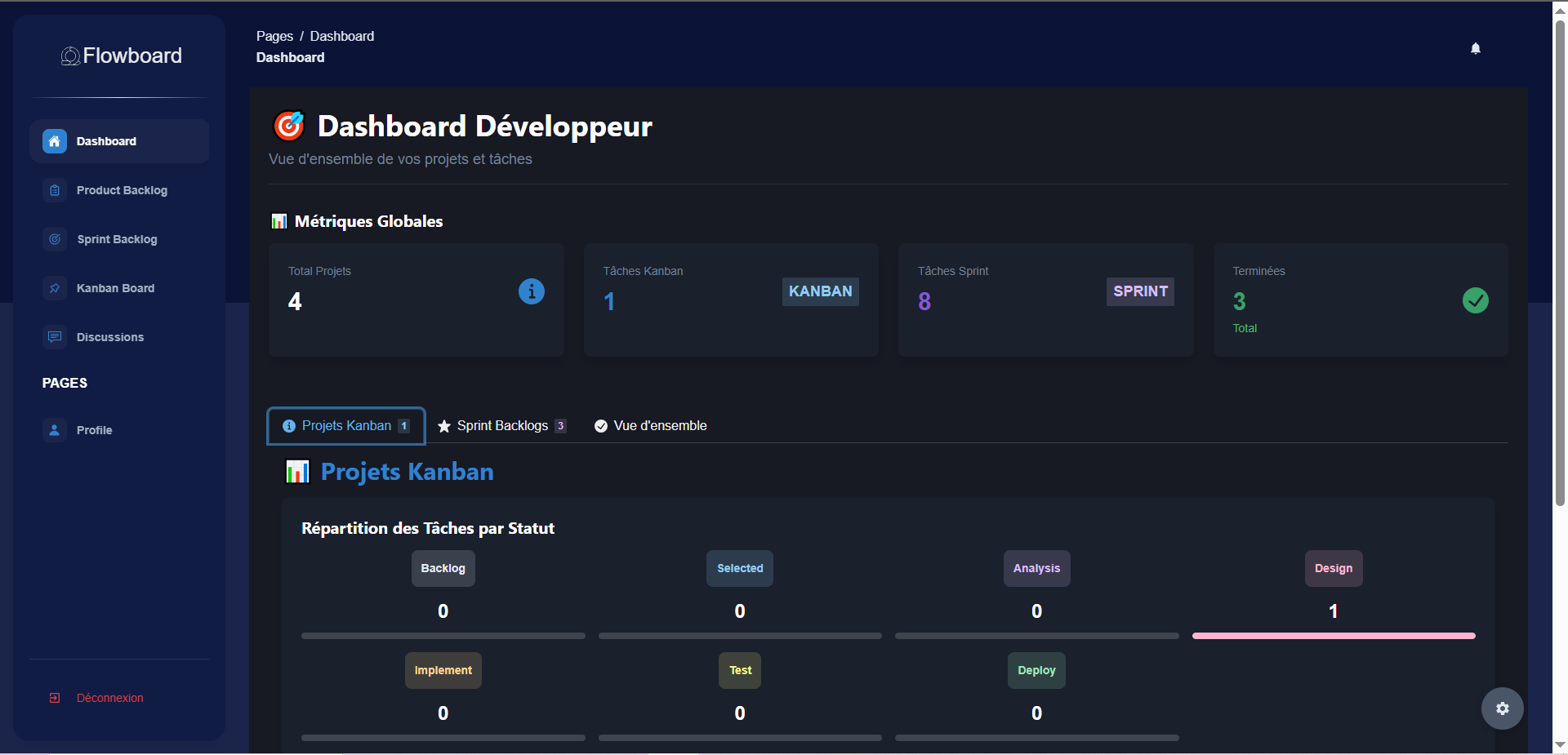Viewport: 1568px width, 755px height.
Task: Click the Product Backlog clipboard icon
Action: point(55,190)
